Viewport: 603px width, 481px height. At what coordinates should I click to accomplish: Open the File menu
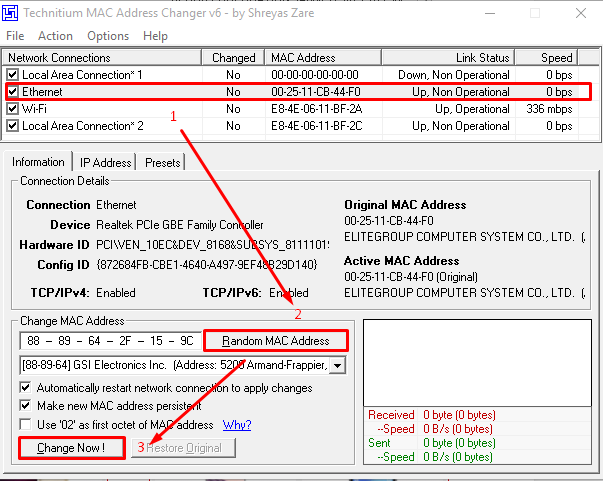15,36
